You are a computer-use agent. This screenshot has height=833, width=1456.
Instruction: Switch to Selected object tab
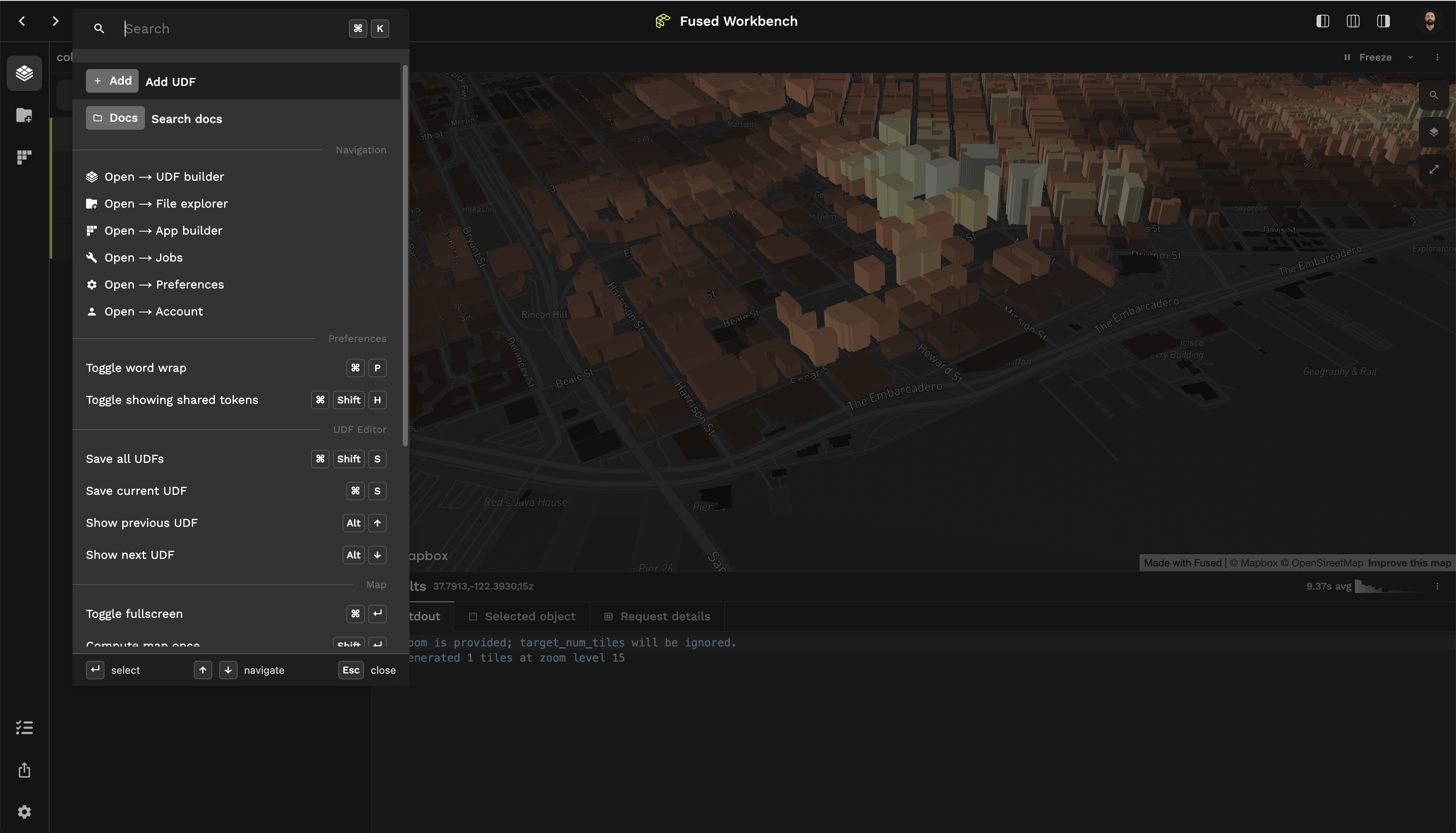[522, 616]
